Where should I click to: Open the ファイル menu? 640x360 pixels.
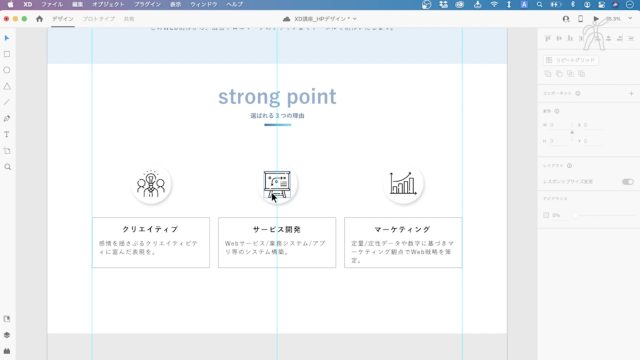52,4
